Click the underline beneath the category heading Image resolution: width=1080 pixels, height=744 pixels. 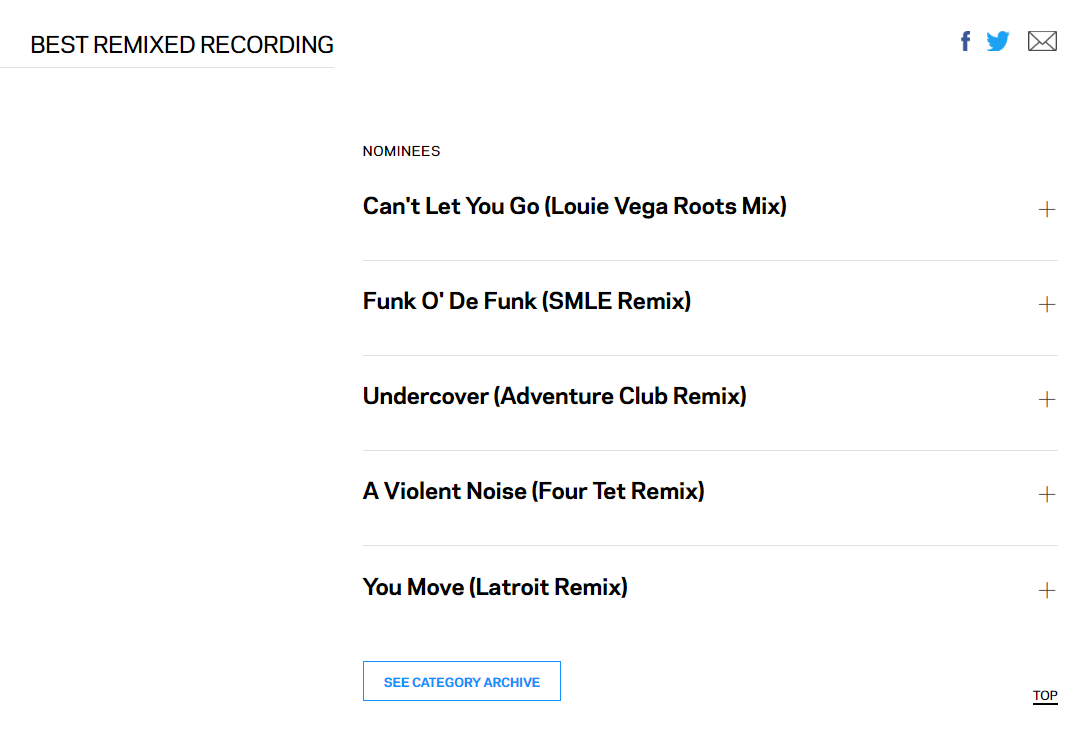click(x=167, y=68)
